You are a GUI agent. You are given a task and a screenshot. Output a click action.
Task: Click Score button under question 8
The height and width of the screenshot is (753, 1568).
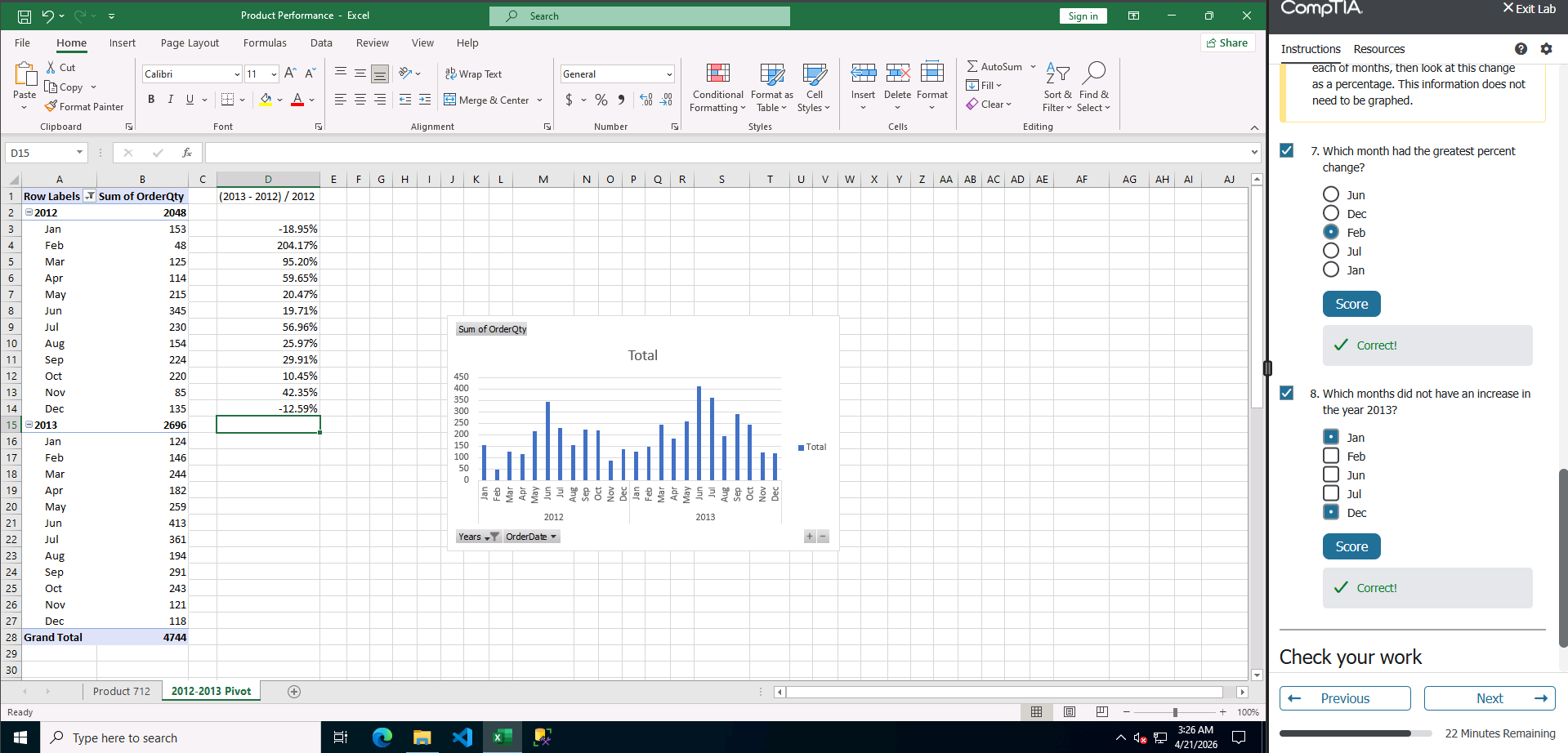click(1351, 546)
